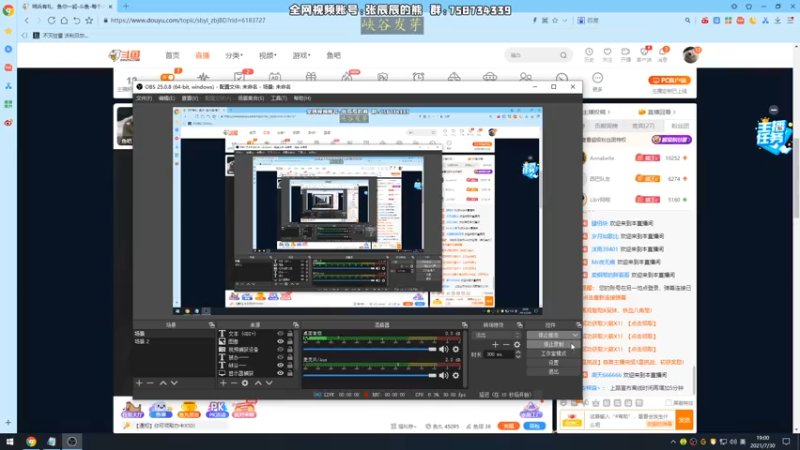Toggle the orange switch in Douyu streamer toolbar
This screenshot has height=450, width=800.
pyautogui.click(x=167, y=77)
